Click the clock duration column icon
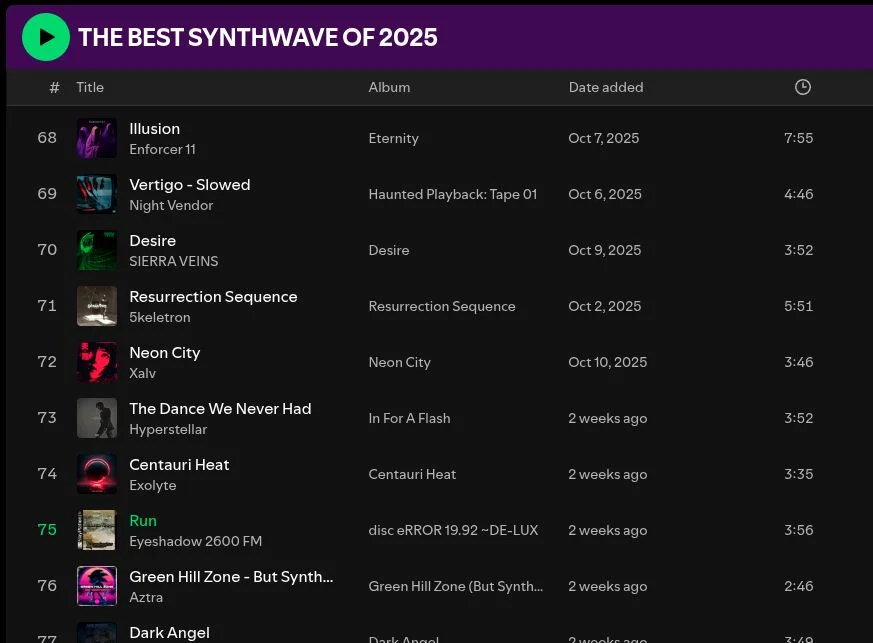873x643 pixels. tap(802, 87)
